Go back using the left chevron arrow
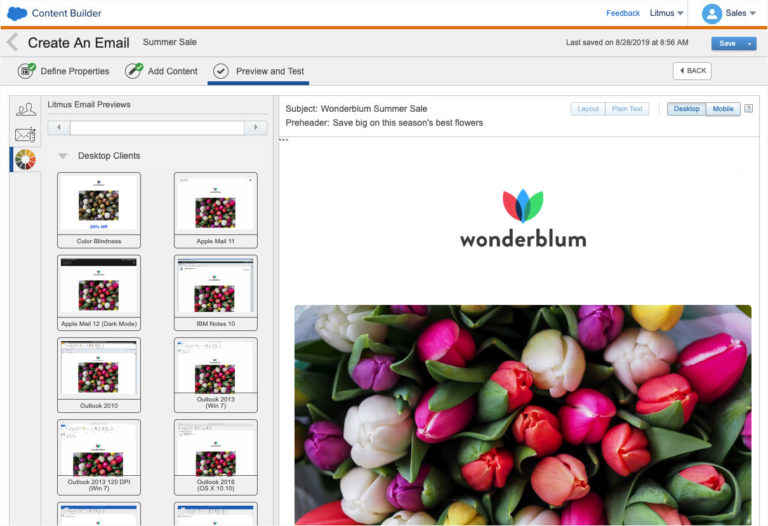This screenshot has width=768, height=526. [13, 42]
